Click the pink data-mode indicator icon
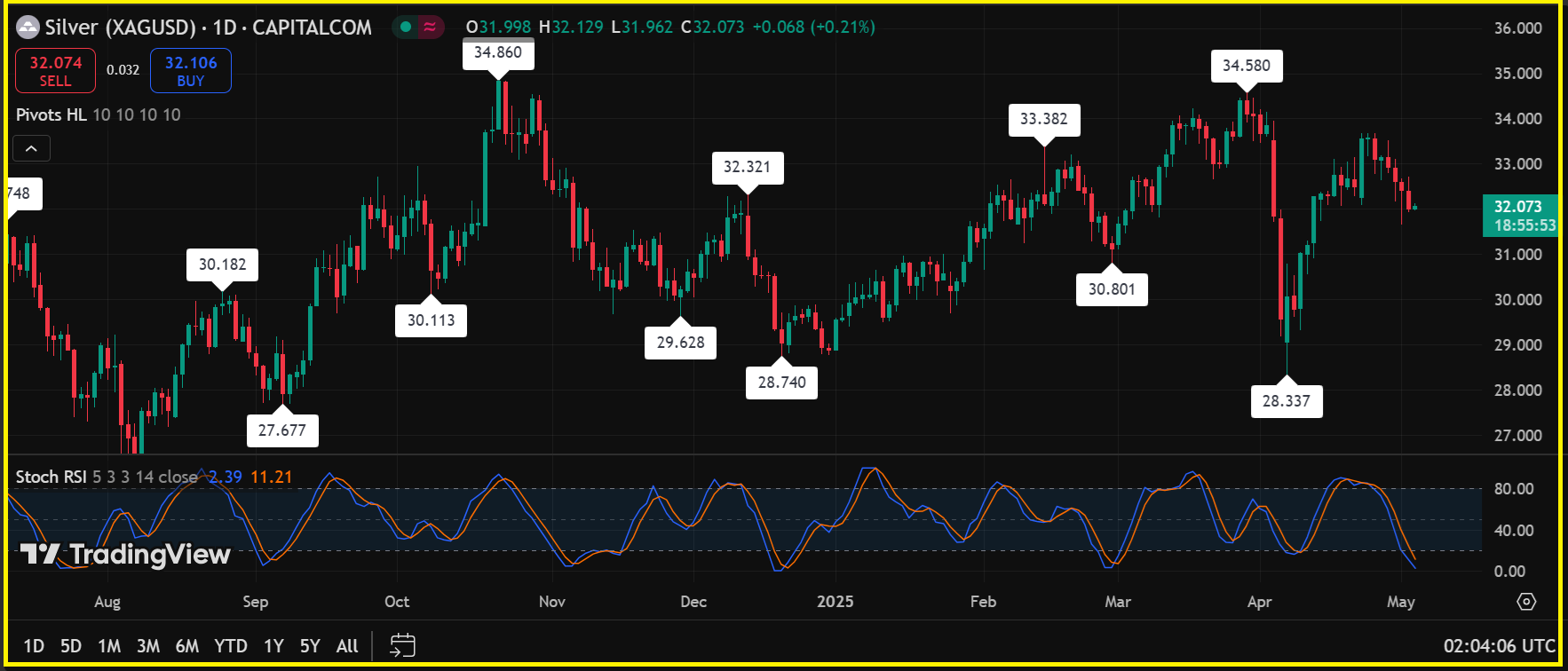Viewport: 1568px width, 671px height. coord(430,28)
